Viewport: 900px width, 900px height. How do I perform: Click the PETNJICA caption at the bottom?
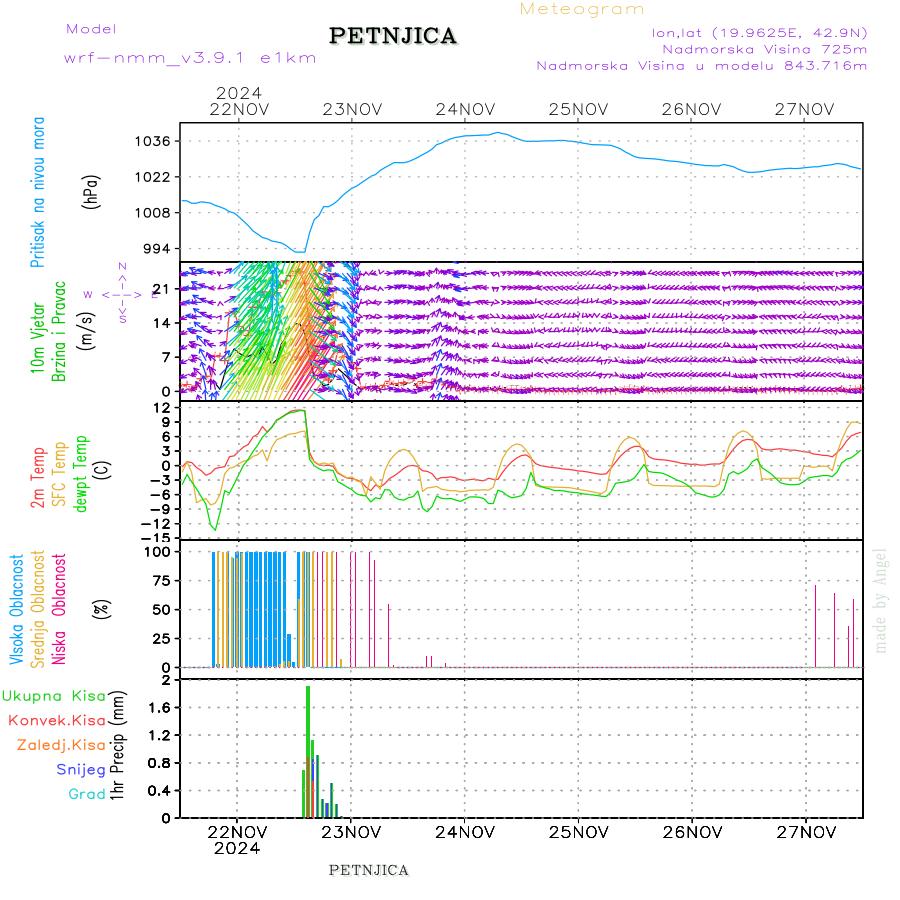coord(368,870)
